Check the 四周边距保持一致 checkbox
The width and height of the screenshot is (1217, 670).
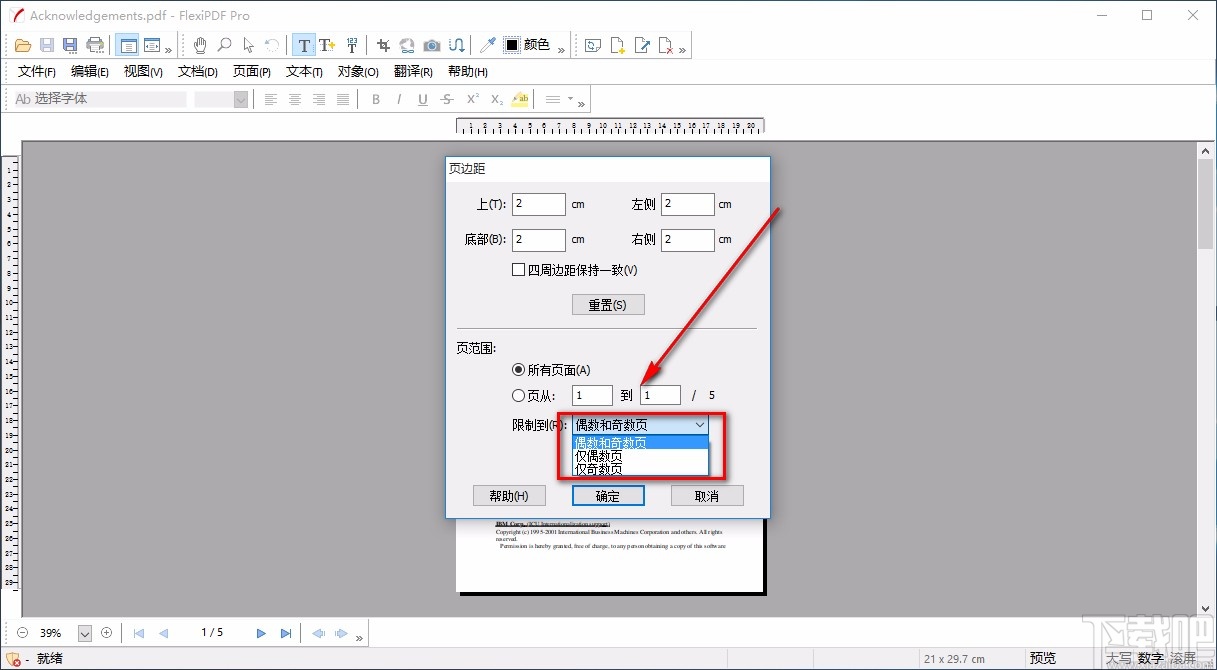coord(518,269)
